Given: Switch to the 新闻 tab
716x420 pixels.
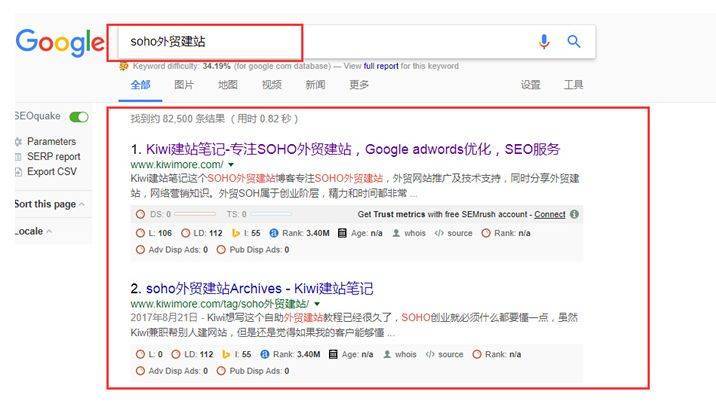Looking at the screenshot, I should pyautogui.click(x=315, y=85).
